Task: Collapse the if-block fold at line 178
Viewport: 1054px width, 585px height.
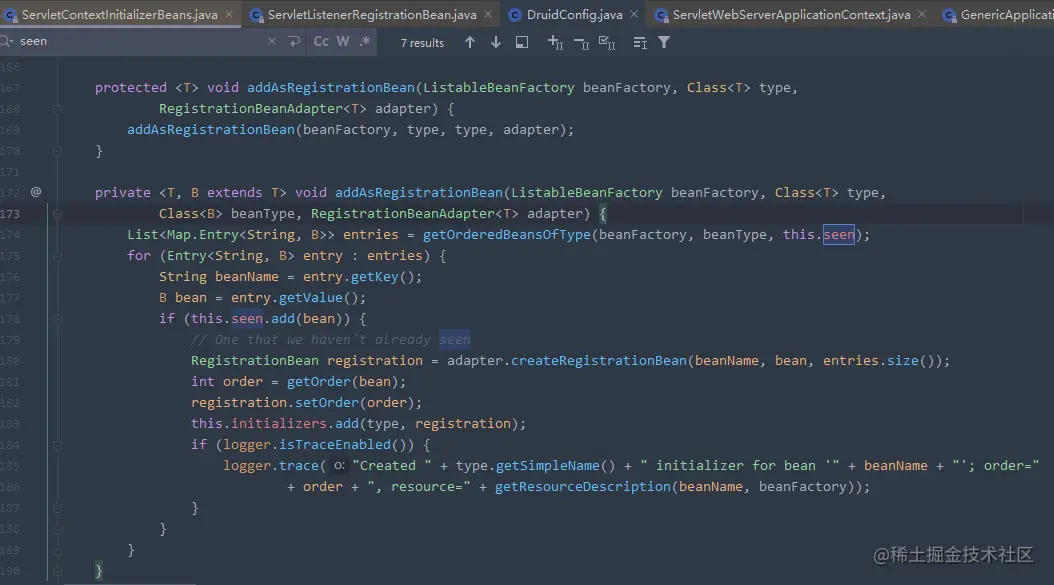Action: (x=57, y=319)
